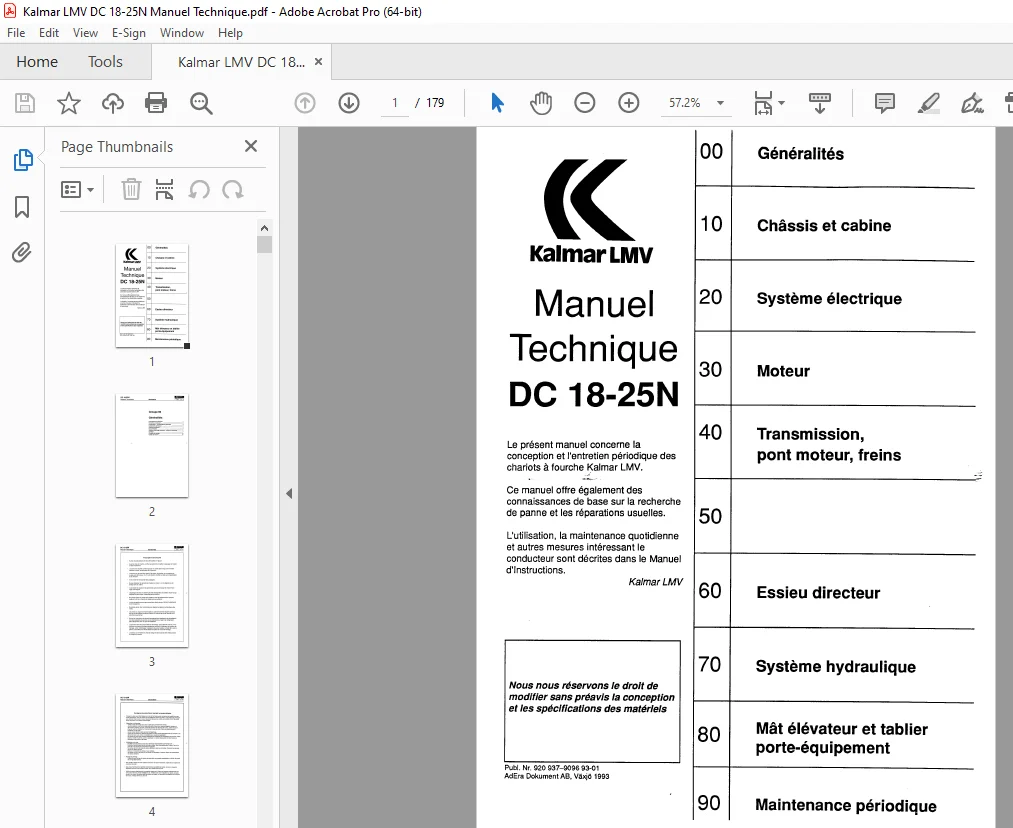Click the Save file icon
The height and width of the screenshot is (828, 1013).
pos(25,103)
